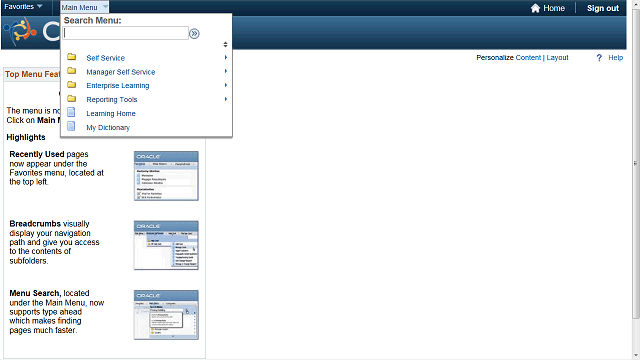Open the My Dictionary menu item
Viewport: 640px width, 360px height.
tap(108, 127)
